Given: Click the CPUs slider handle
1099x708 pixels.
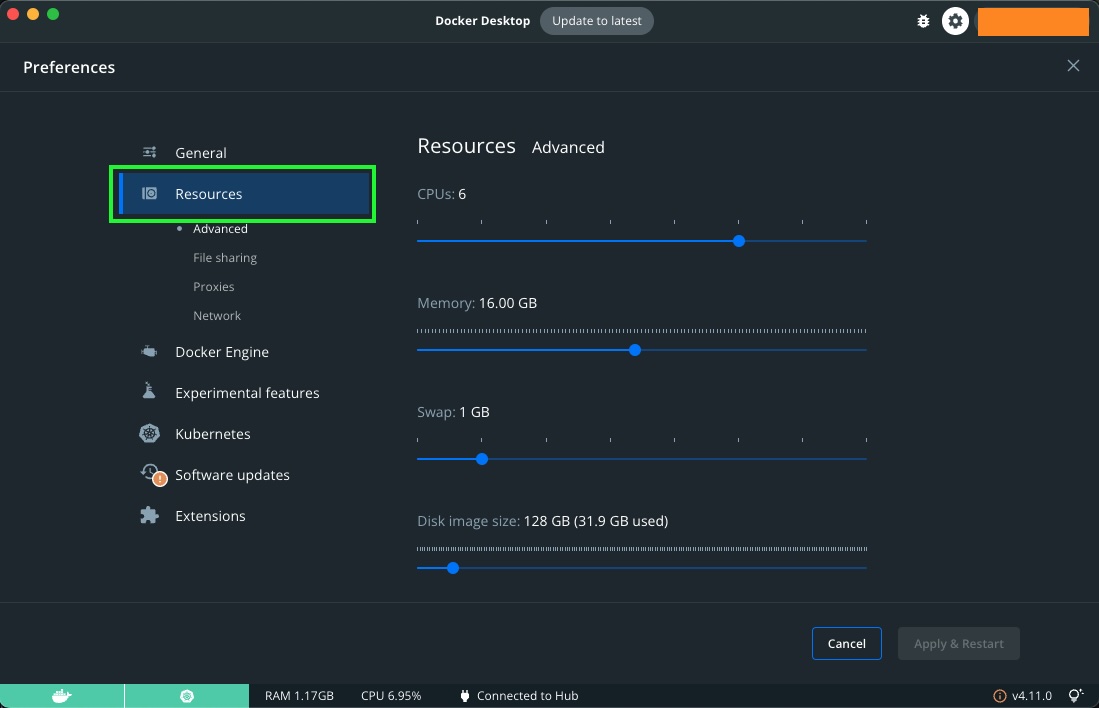Looking at the screenshot, I should 739,241.
